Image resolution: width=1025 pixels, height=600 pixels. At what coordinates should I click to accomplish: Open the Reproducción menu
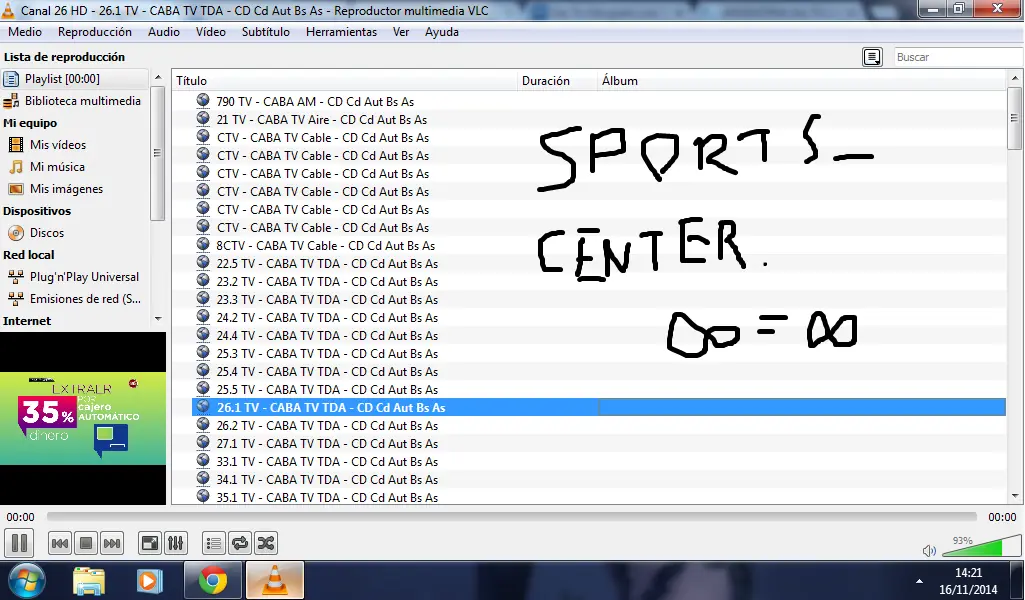coord(95,32)
